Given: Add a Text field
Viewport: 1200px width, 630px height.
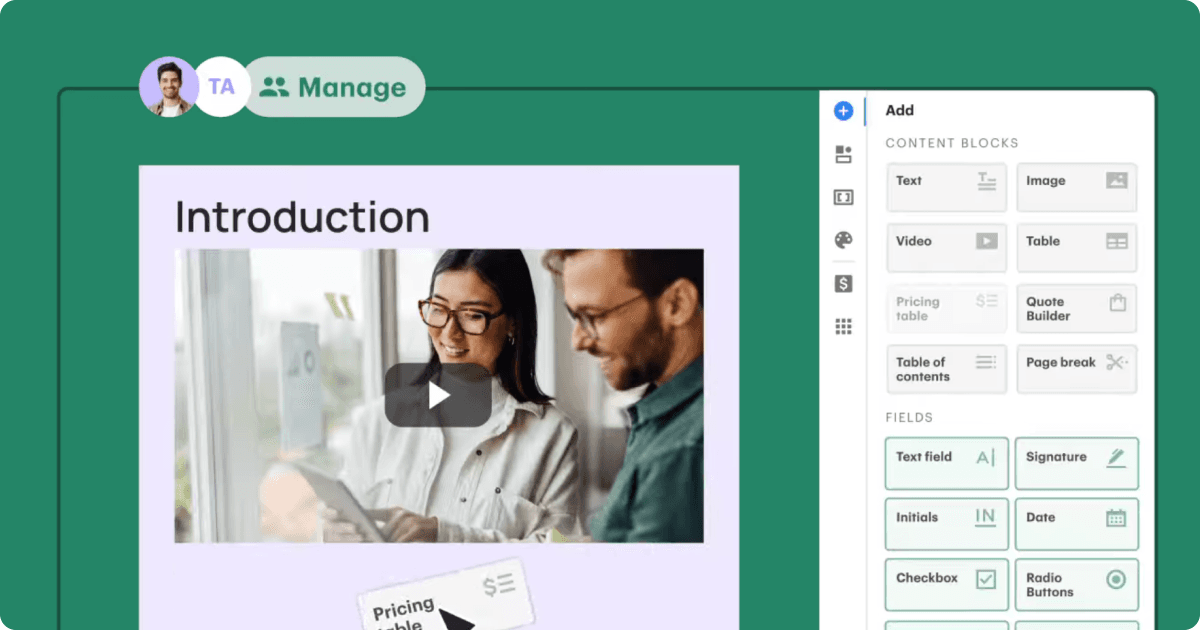Looking at the screenshot, I should click(946, 463).
